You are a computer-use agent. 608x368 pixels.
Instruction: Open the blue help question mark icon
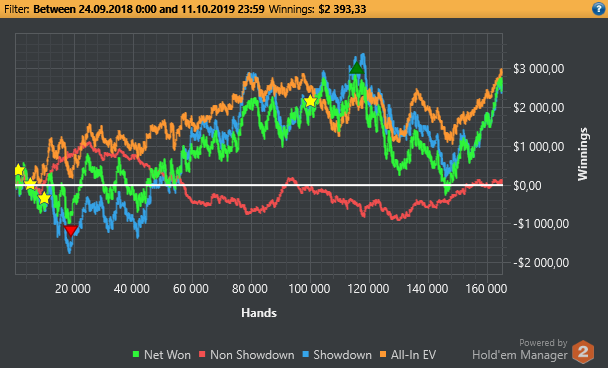[x=598, y=9]
